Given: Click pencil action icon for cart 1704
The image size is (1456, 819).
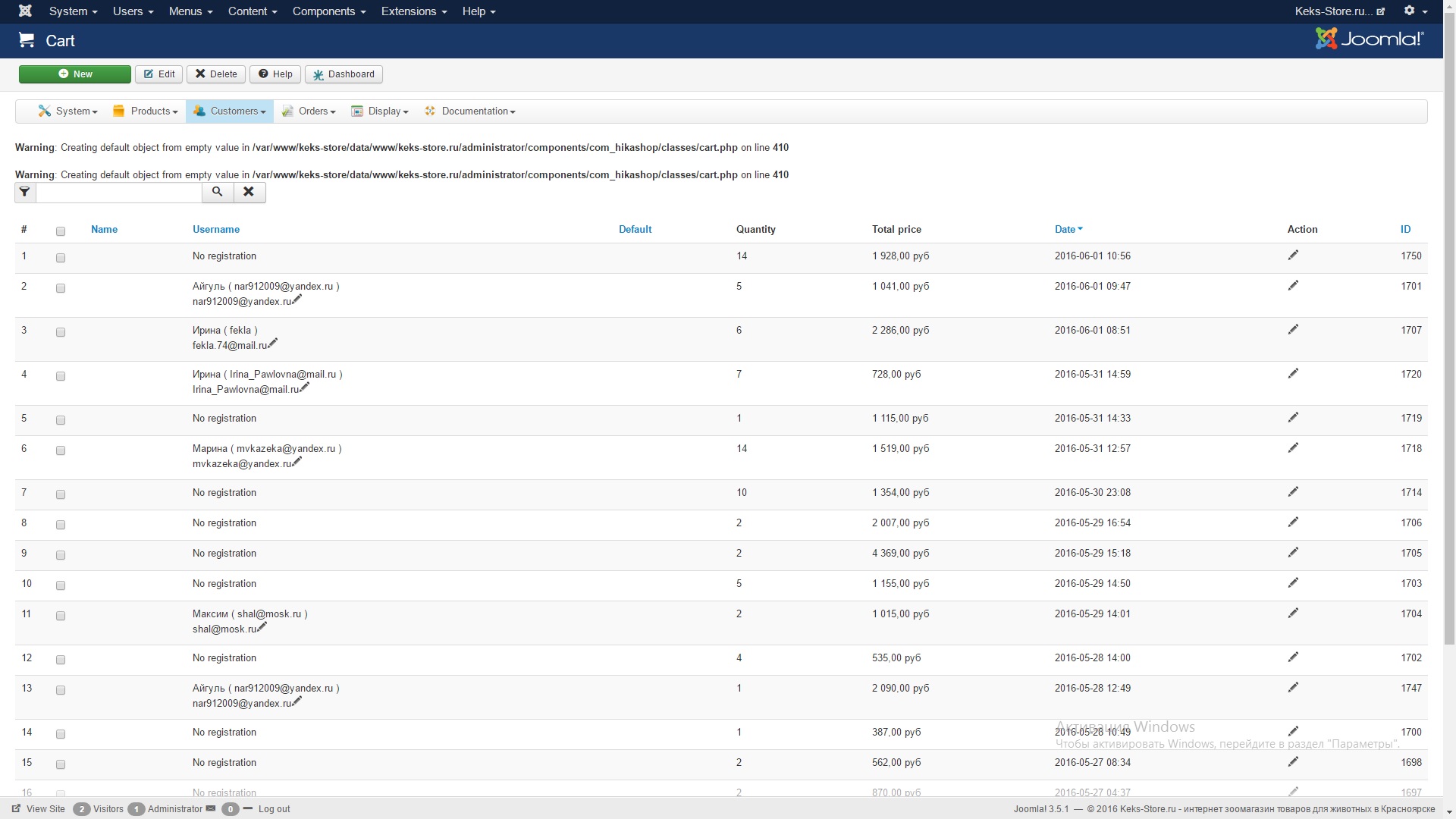Looking at the screenshot, I should [x=1293, y=613].
